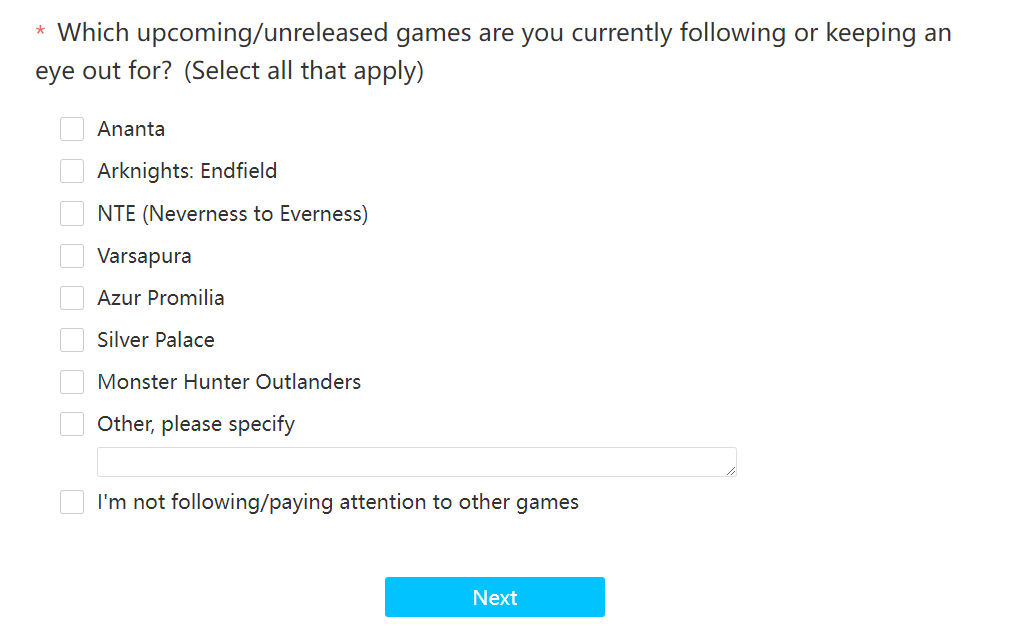Check the box for Silver Palace
Image resolution: width=1026 pixels, height=627 pixels.
pos(72,340)
